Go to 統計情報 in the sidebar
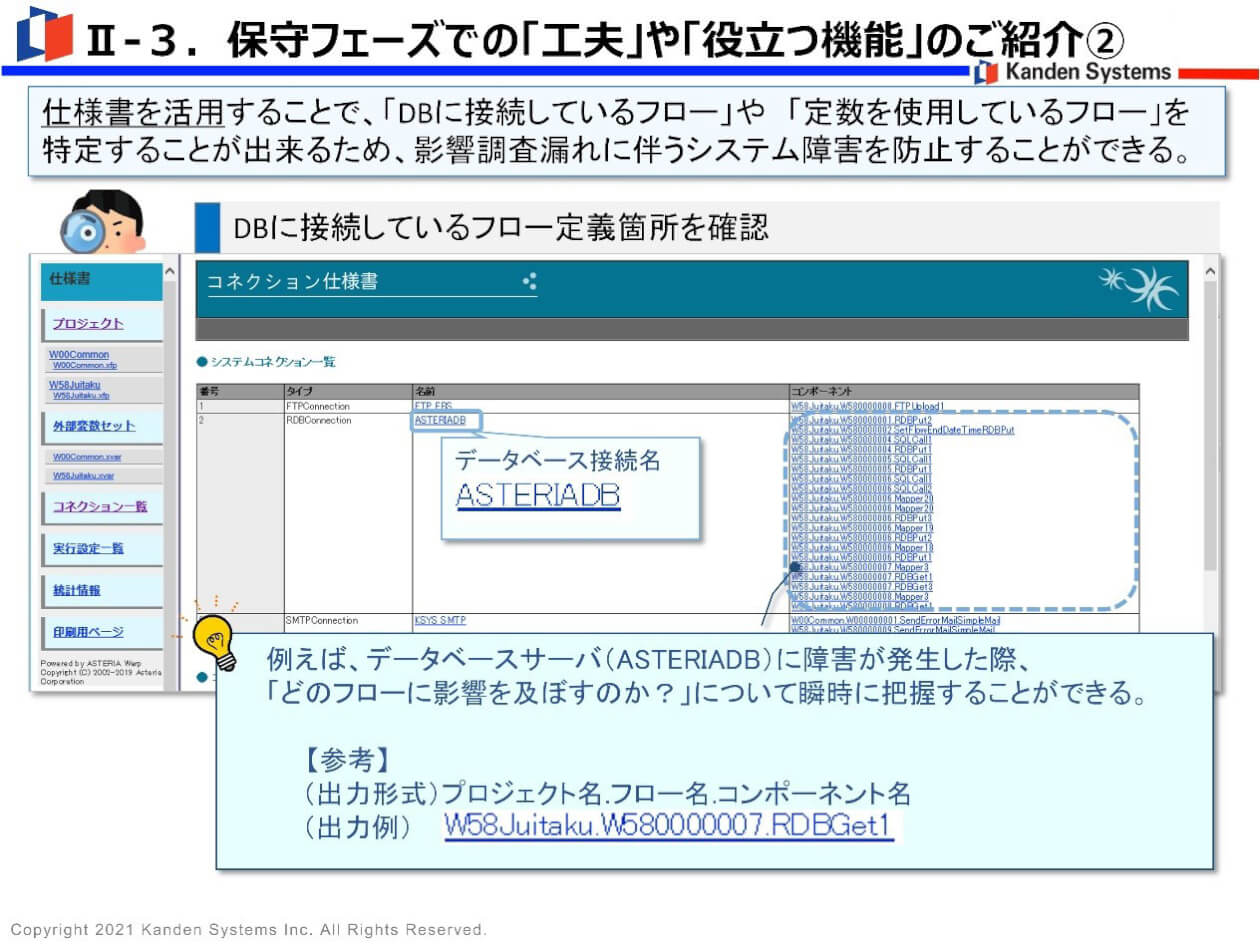 [x=76, y=590]
